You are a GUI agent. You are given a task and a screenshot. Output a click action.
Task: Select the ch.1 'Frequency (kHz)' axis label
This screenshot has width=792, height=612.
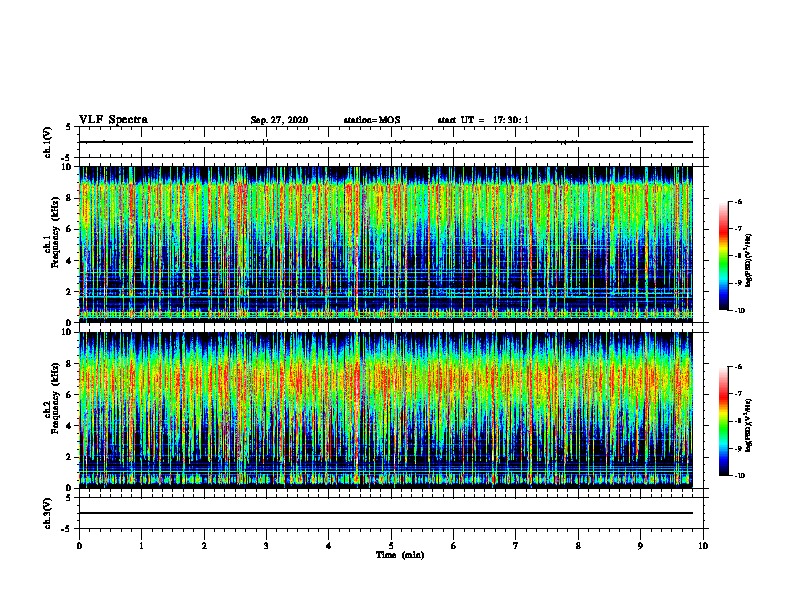point(55,232)
